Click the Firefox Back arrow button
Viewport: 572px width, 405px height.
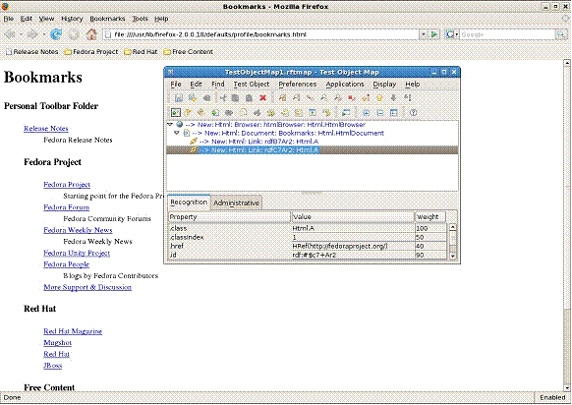(10, 34)
